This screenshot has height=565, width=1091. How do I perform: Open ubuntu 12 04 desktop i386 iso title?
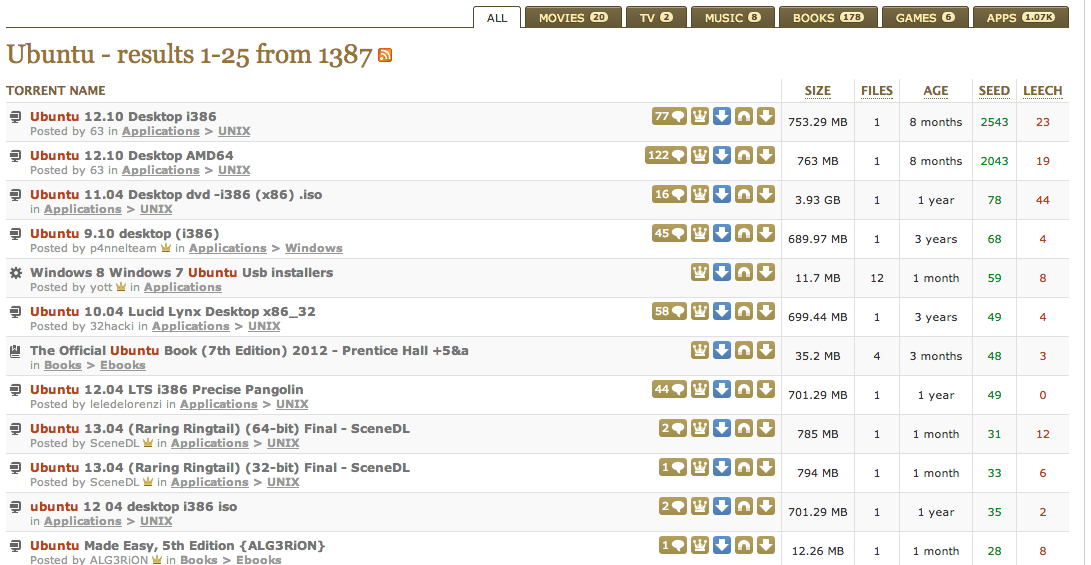pos(134,506)
